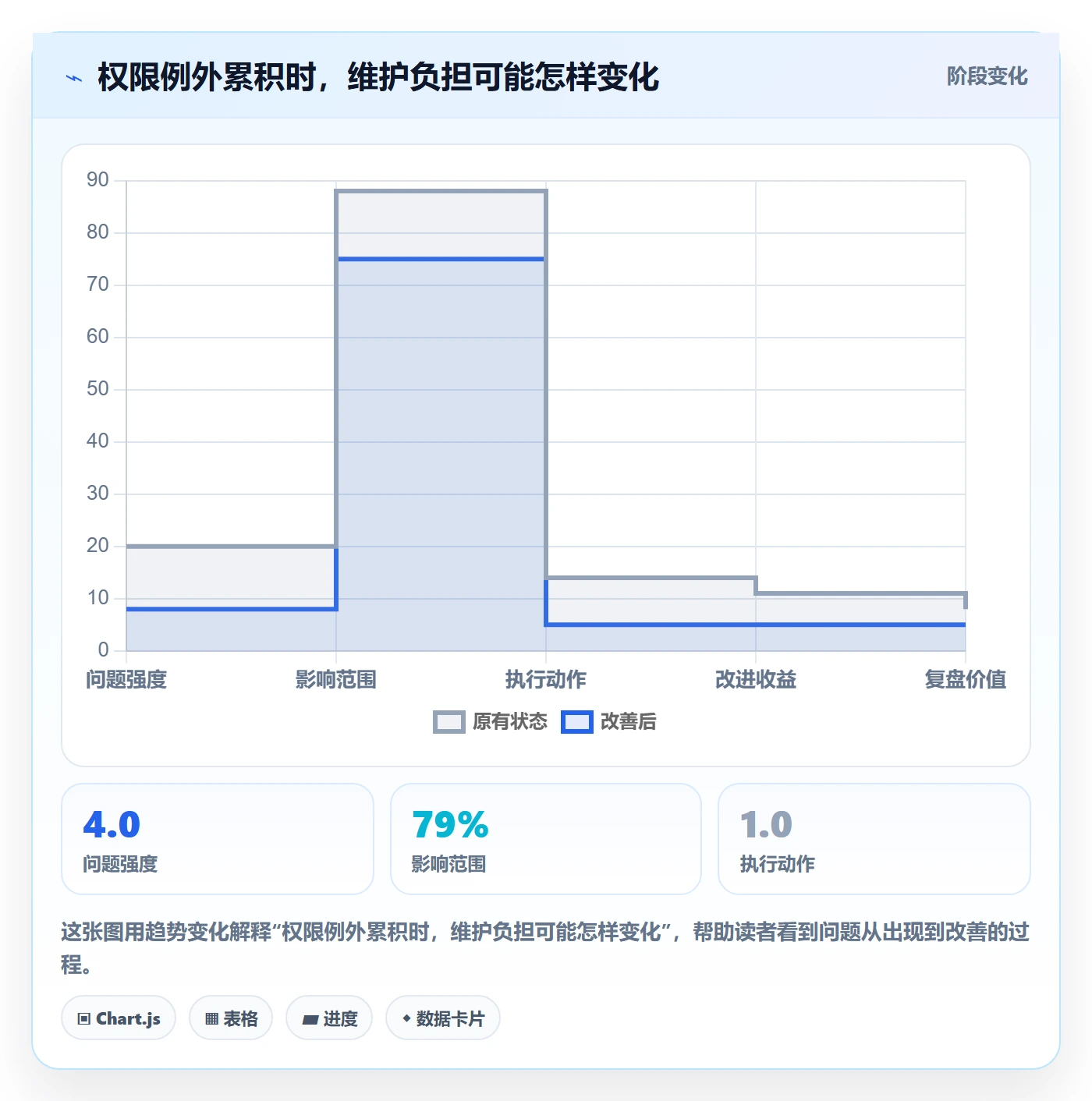Click the 阶段变化 label in header
This screenshot has height=1101, width=1092.
coord(987,76)
